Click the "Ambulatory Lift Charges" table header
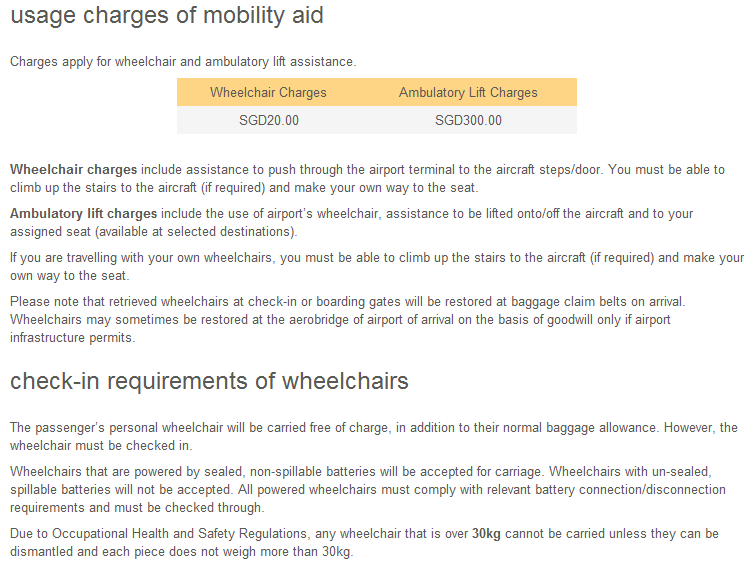 (x=468, y=93)
